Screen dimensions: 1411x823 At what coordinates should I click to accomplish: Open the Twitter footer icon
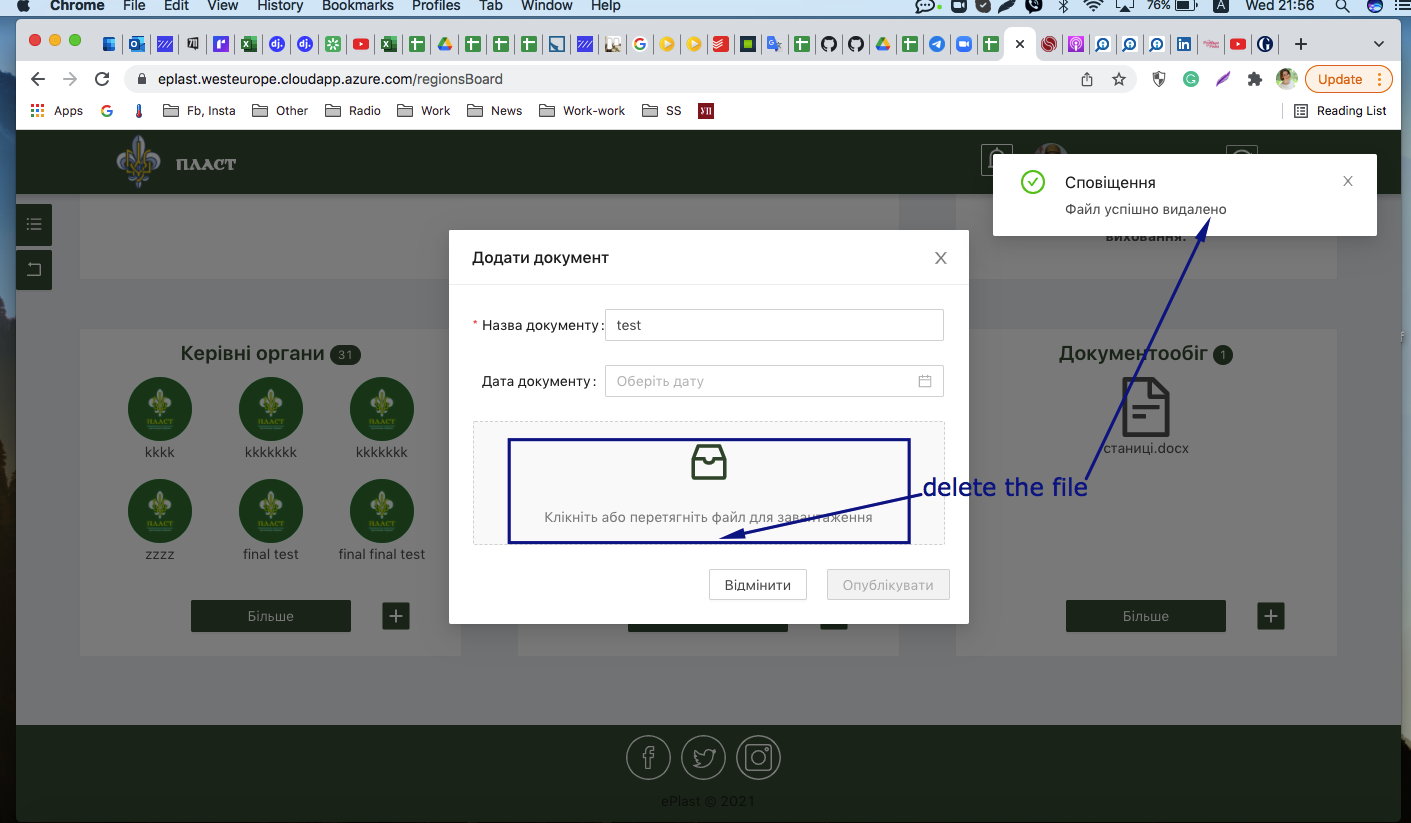point(703,757)
